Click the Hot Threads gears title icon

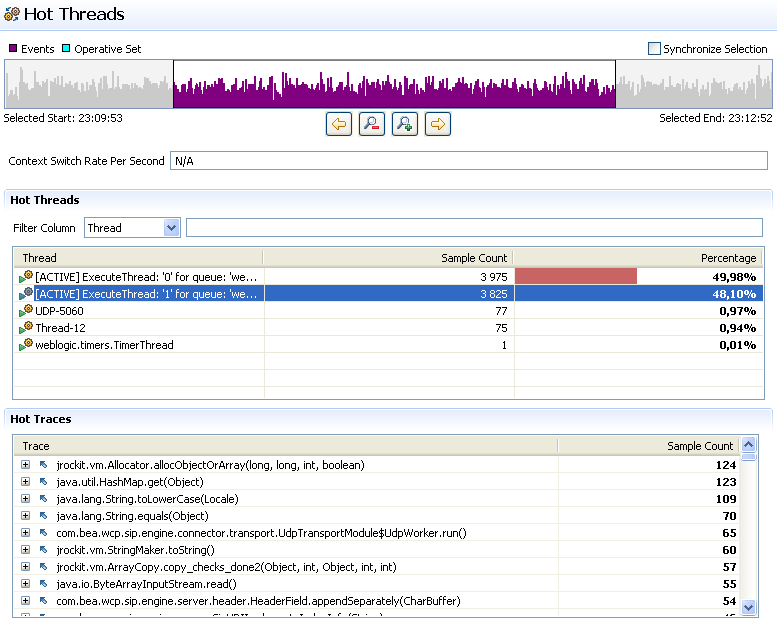12,14
